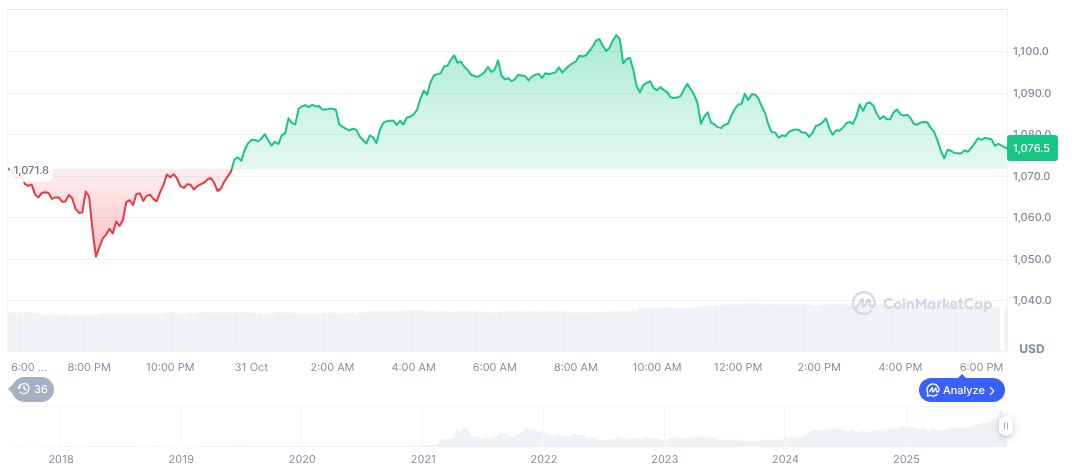The width and height of the screenshot is (1072, 470).
Task: Select 2021 in the timeline navigator
Action: (423, 459)
